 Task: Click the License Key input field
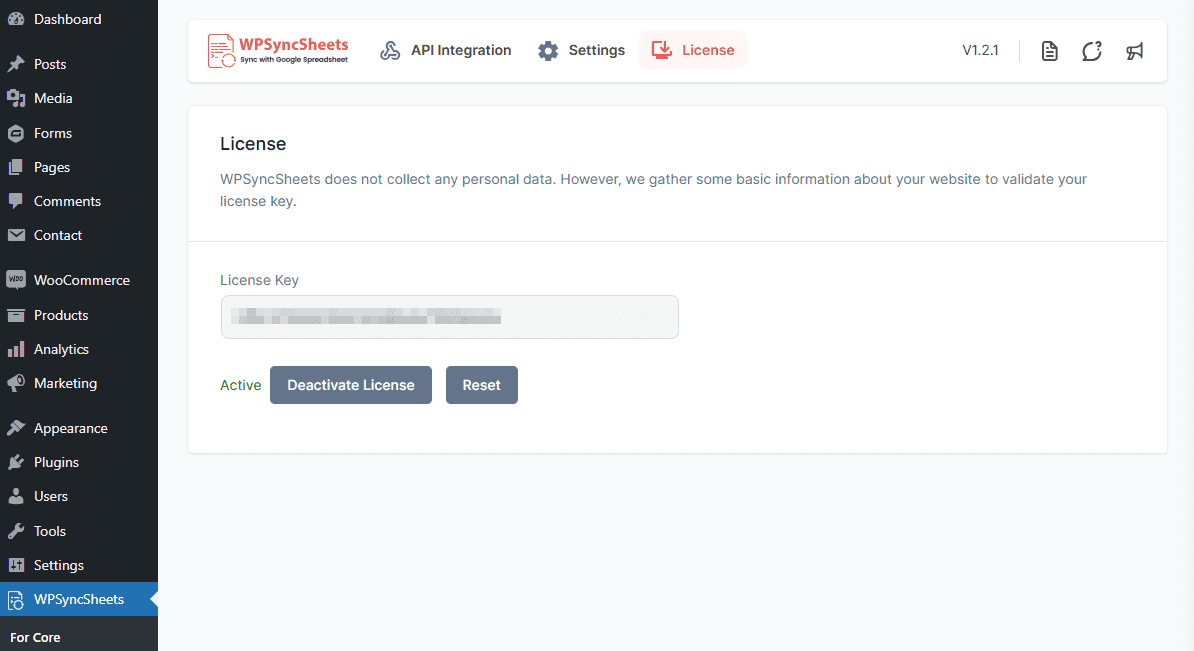(449, 316)
